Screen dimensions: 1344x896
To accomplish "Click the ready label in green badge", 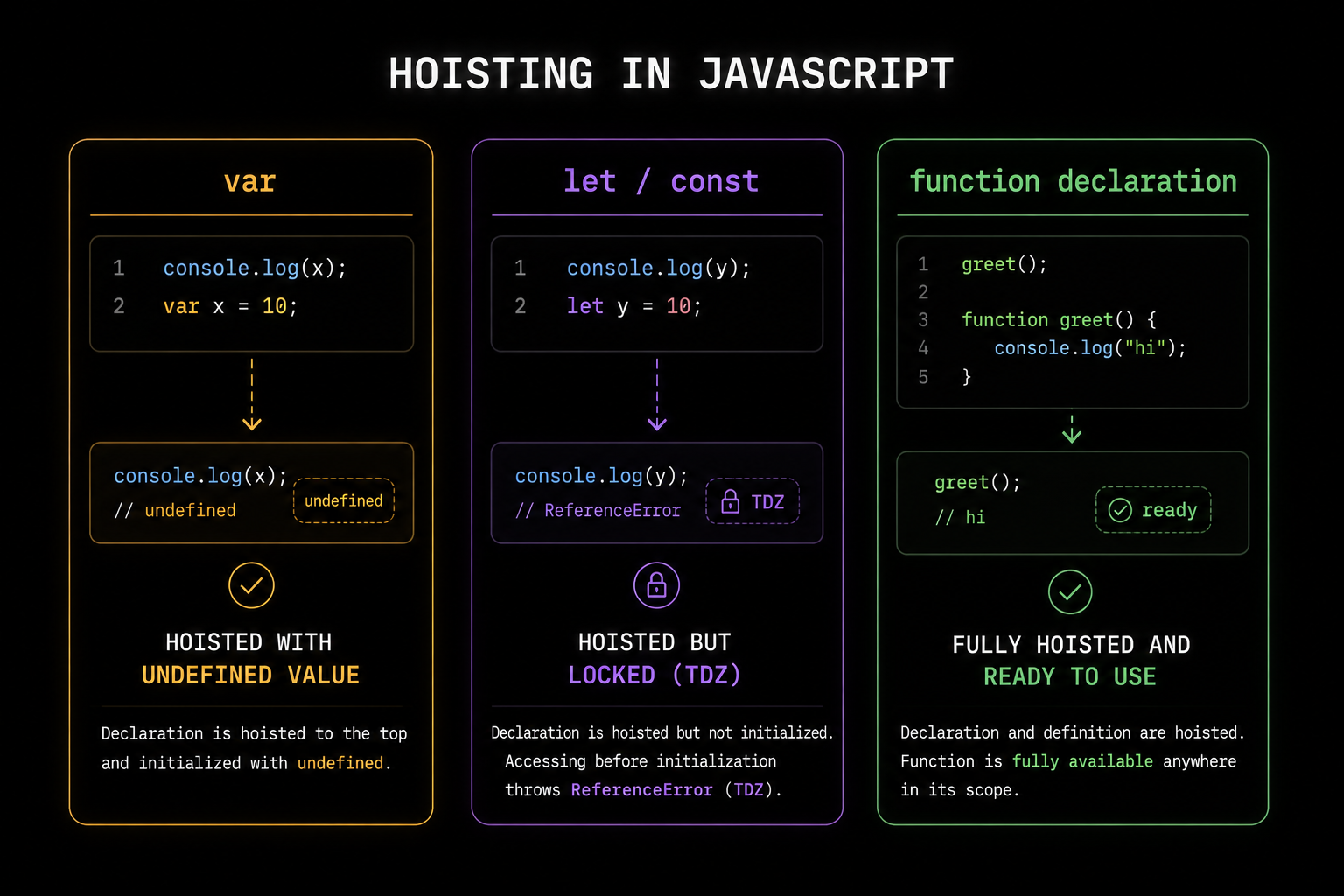I will (1169, 510).
